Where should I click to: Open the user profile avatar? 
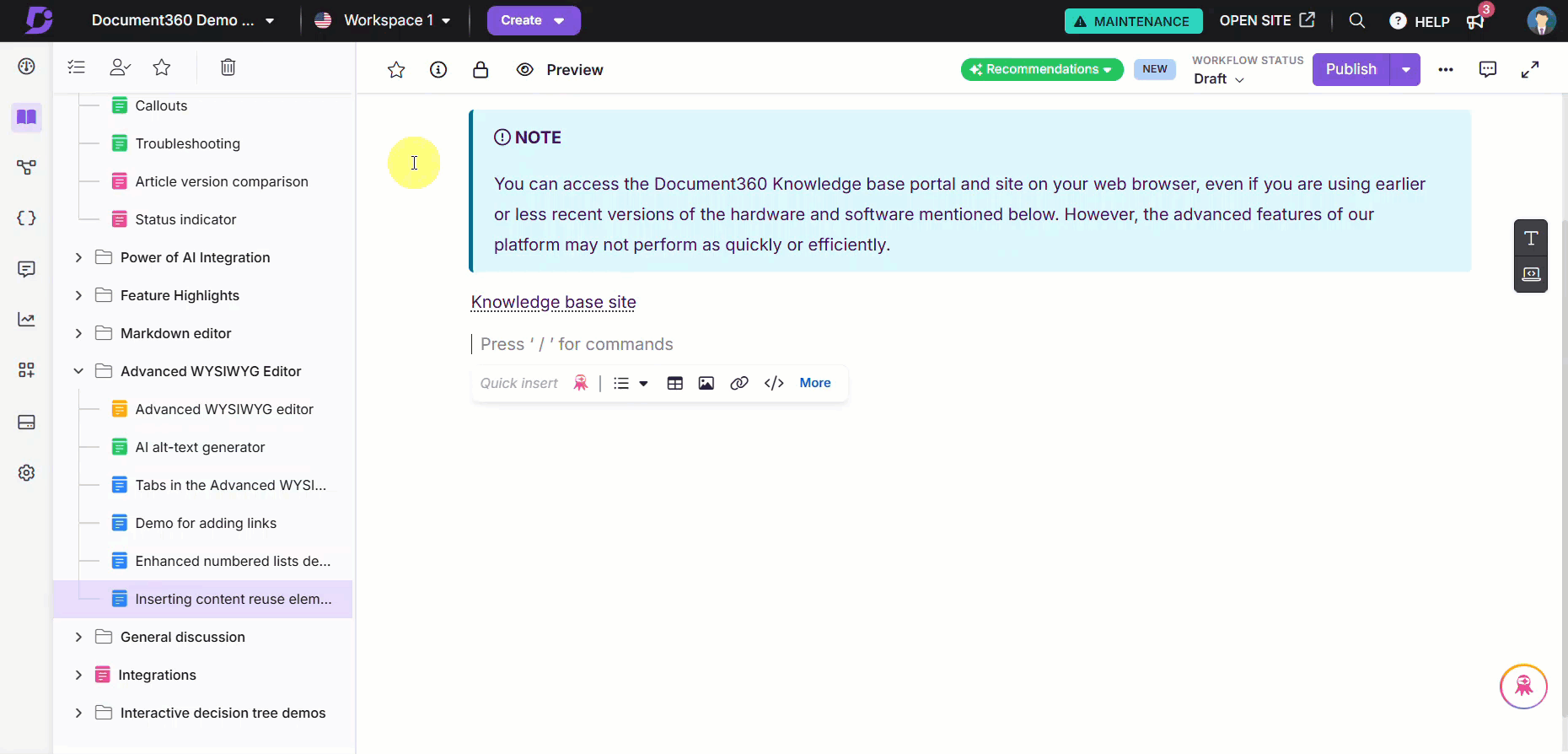(1541, 20)
